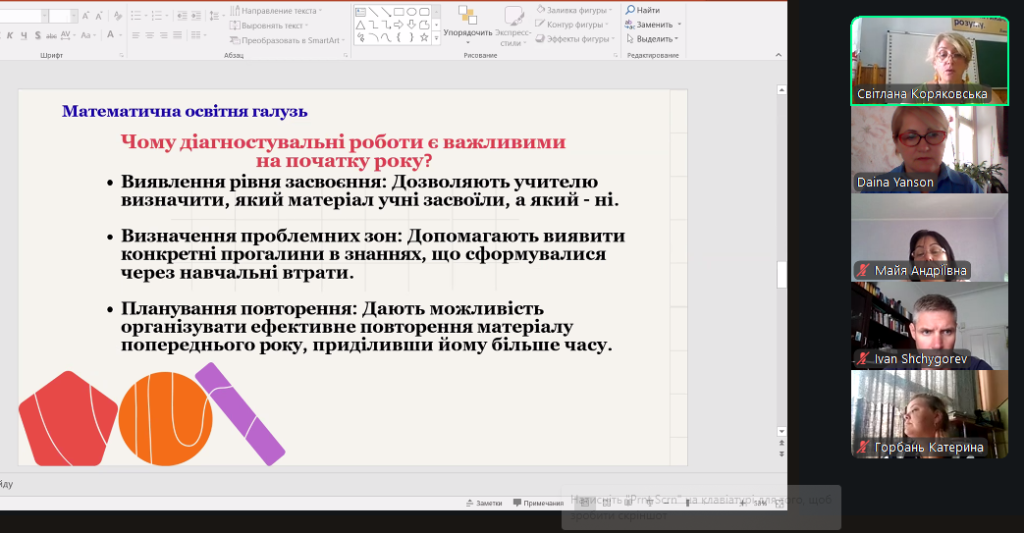Open the Упорядочить arrange menu
The width and height of the screenshot is (1024, 533).
[468, 25]
